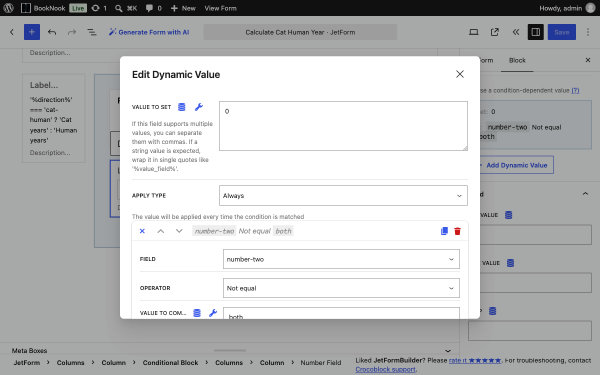
Task: Open the (?) help link
Action: tap(575, 90)
